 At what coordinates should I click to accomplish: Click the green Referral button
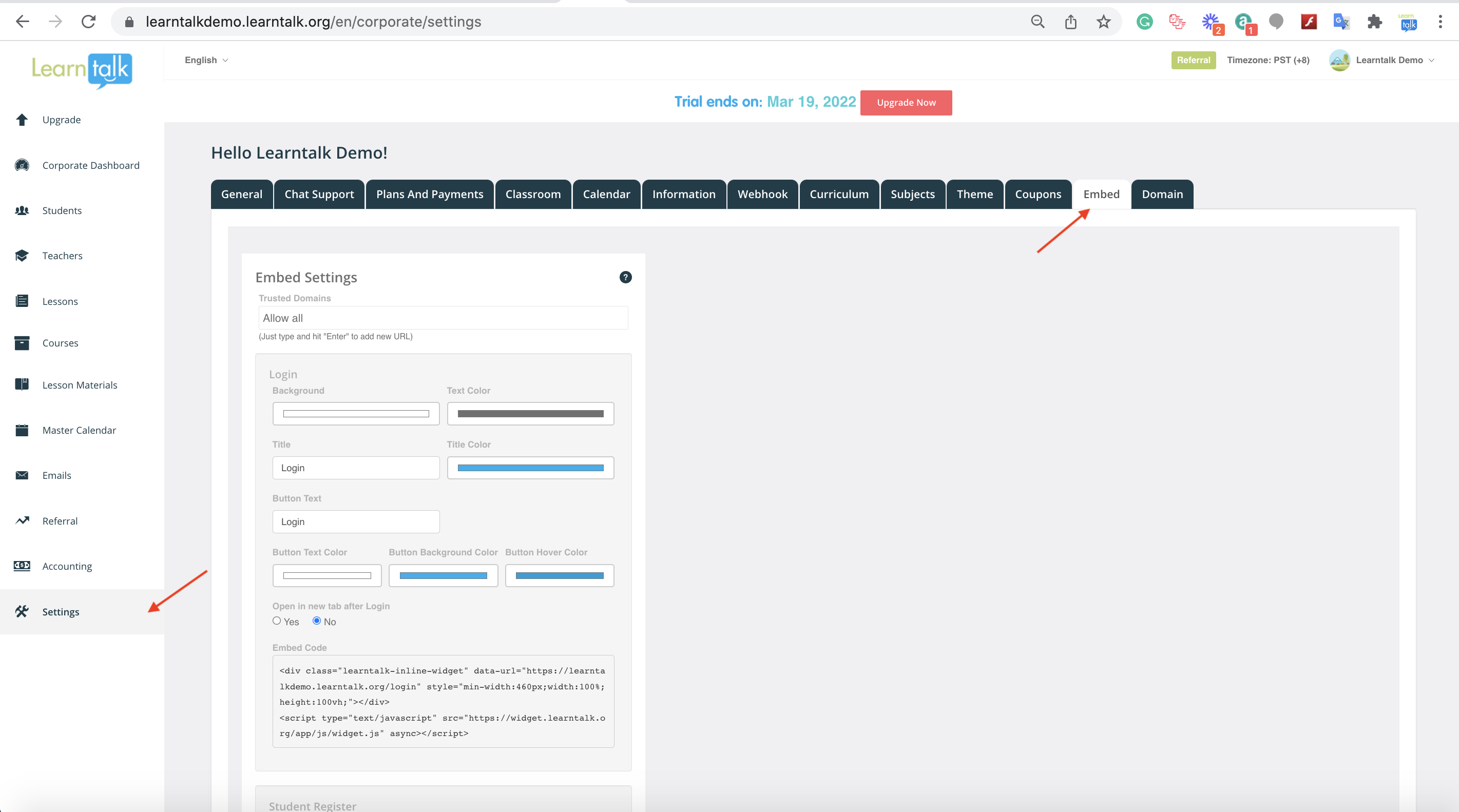click(x=1193, y=60)
